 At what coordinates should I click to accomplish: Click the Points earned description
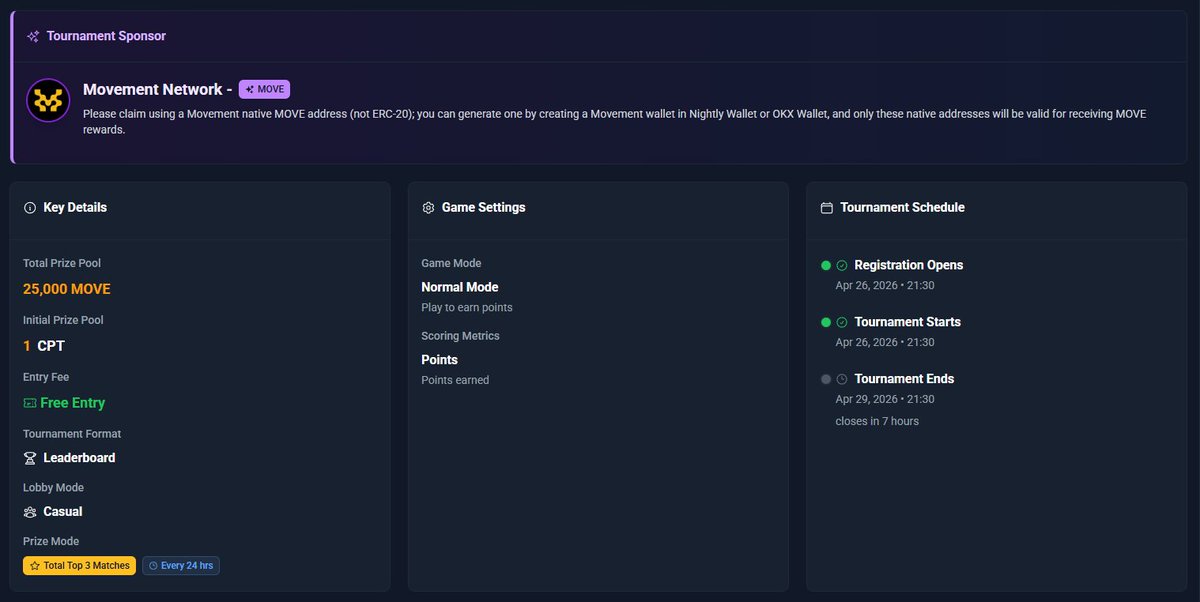click(455, 381)
